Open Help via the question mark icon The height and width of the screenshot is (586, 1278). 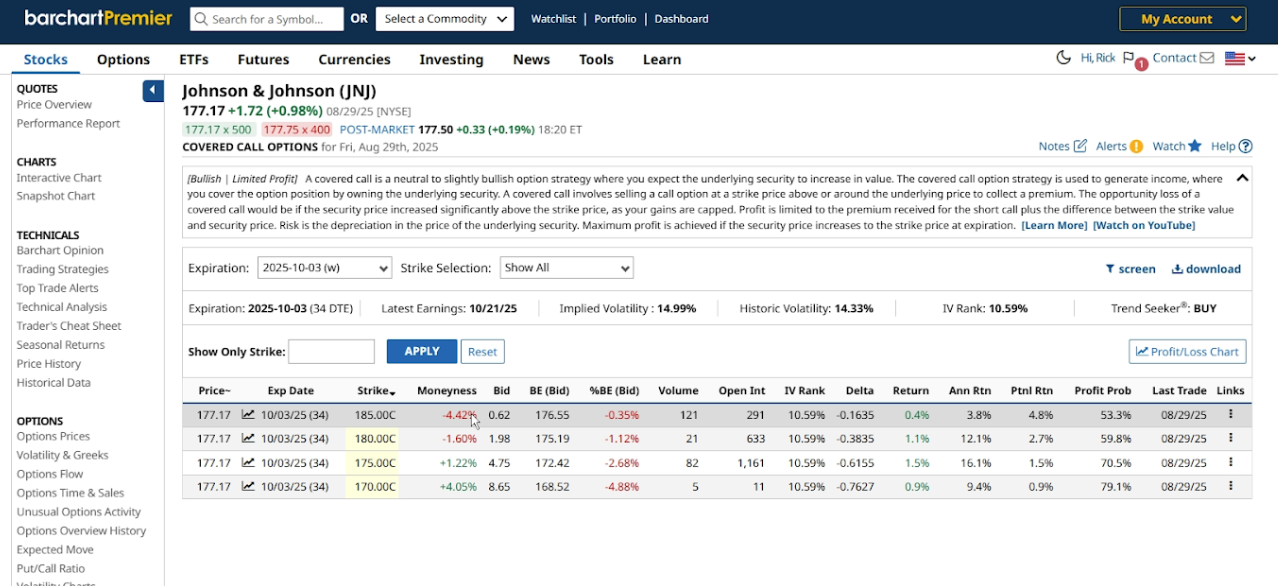coord(1245,146)
